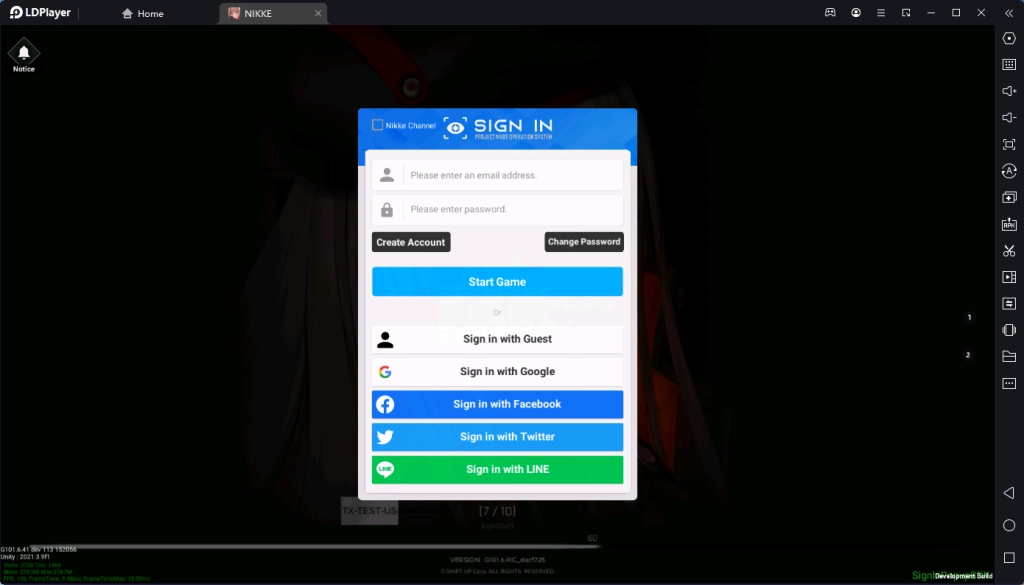Tap the Android home circle button

tap(1009, 525)
